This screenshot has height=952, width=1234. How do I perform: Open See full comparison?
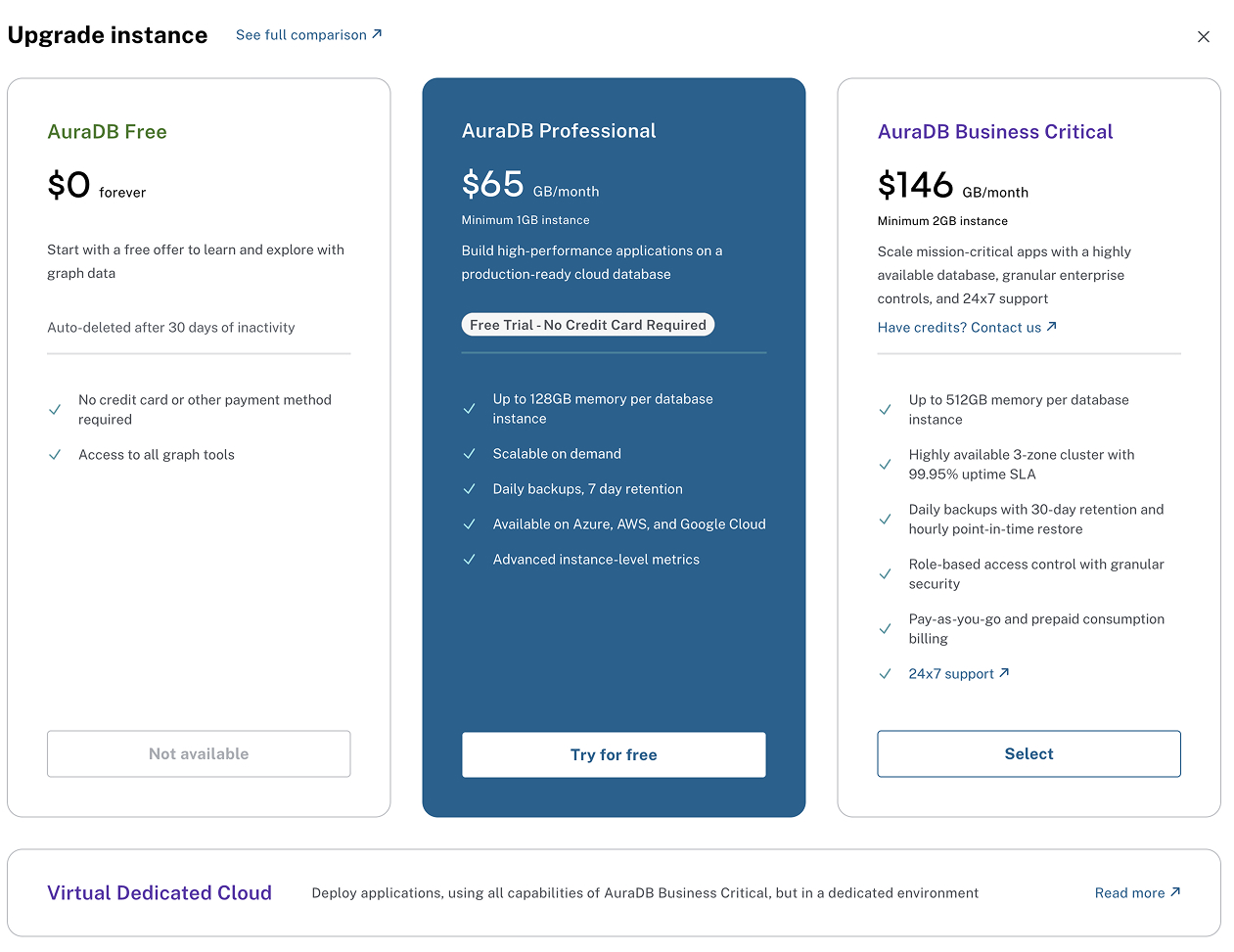(x=301, y=33)
